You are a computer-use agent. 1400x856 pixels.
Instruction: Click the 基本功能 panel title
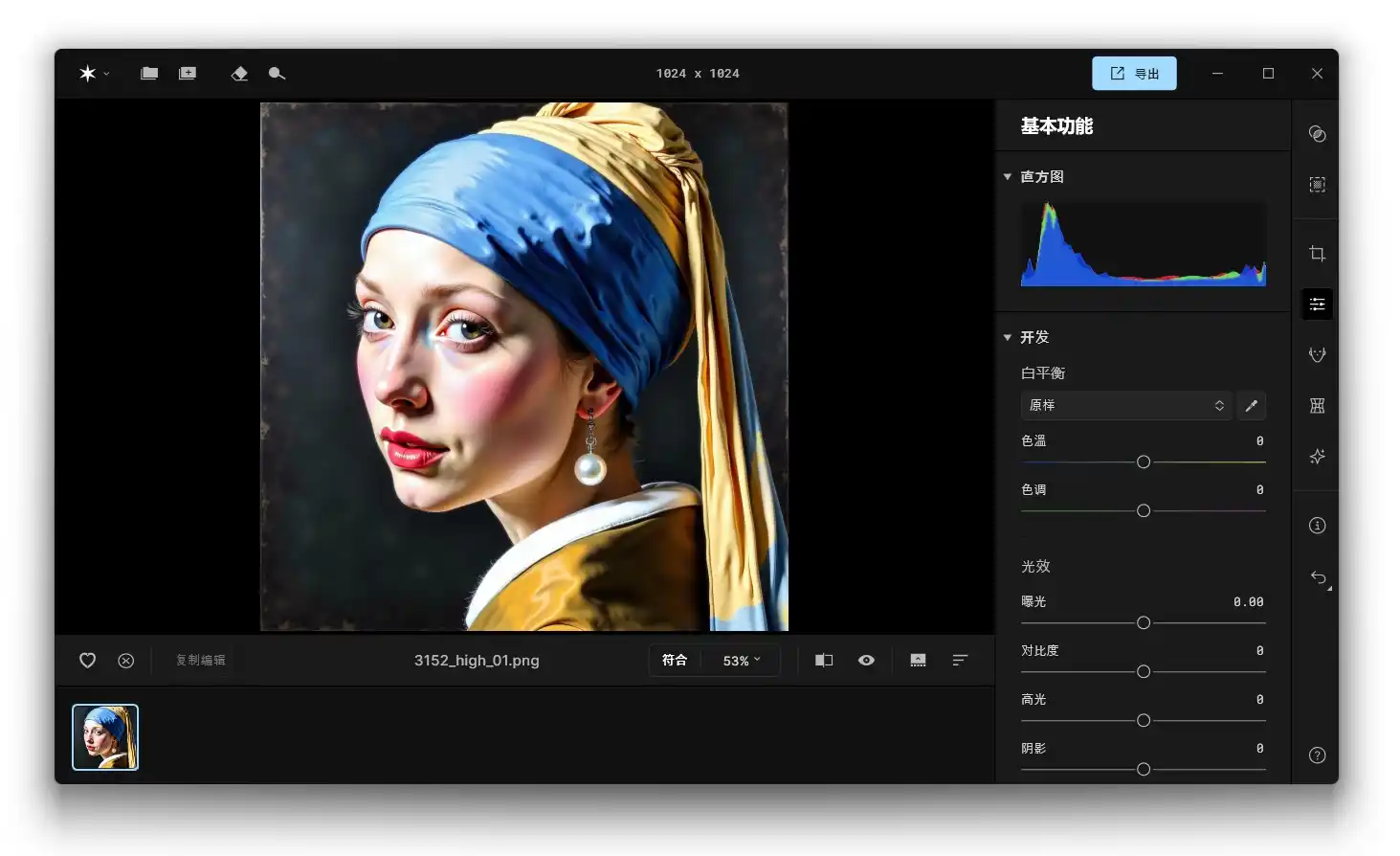[x=1056, y=126]
